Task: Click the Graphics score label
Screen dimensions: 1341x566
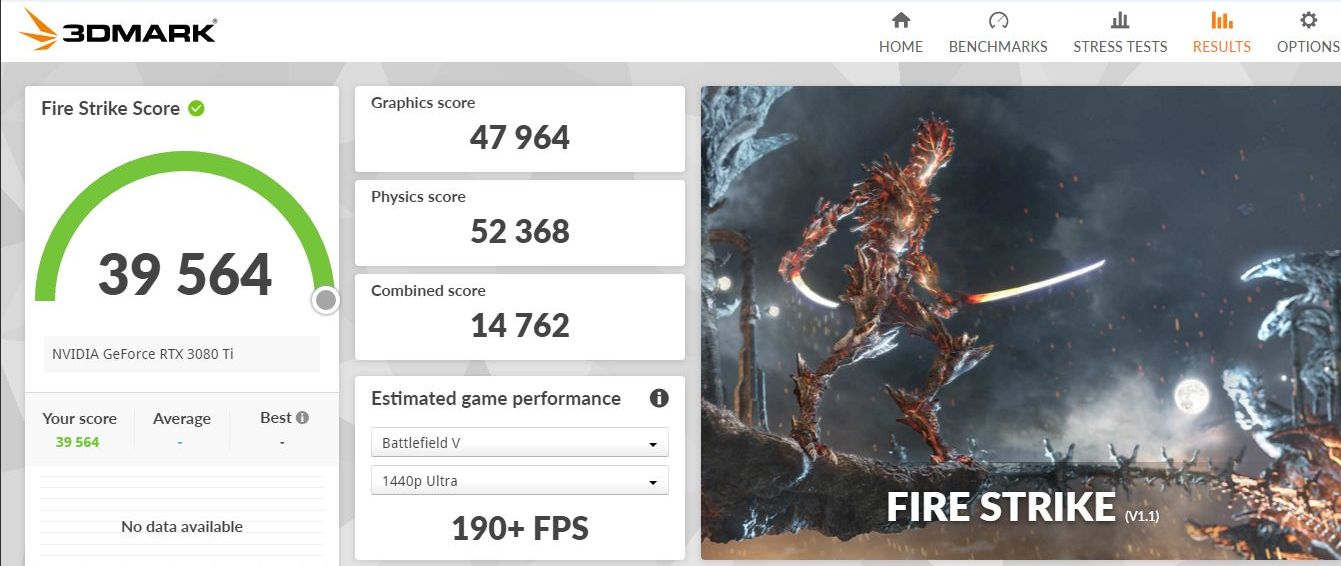Action: (x=423, y=103)
